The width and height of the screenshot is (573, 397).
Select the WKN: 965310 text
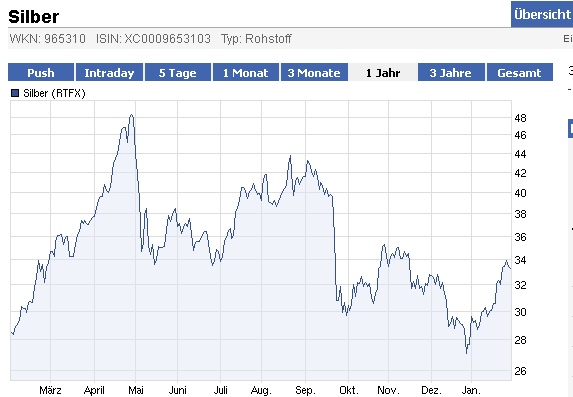pyautogui.click(x=48, y=39)
